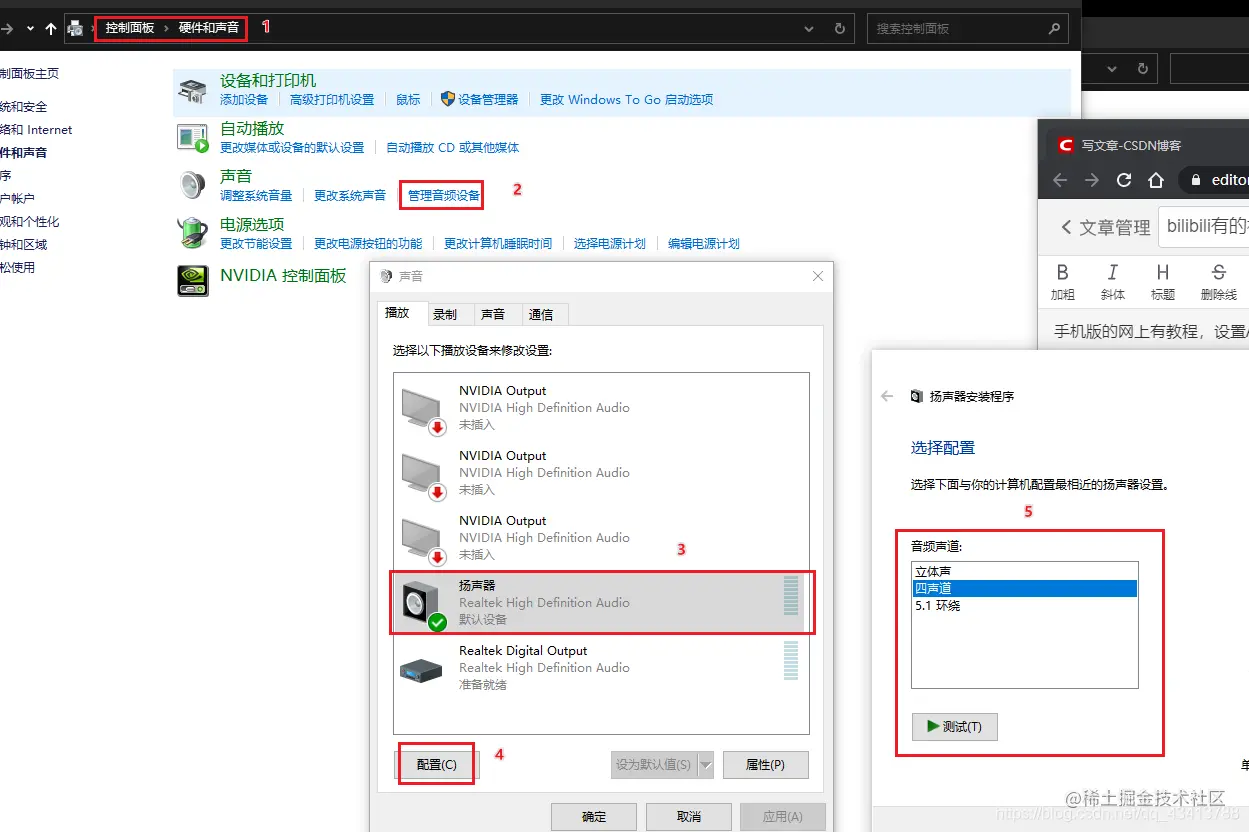Click the Bold (加粗) formatting icon

pyautogui.click(x=1062, y=272)
